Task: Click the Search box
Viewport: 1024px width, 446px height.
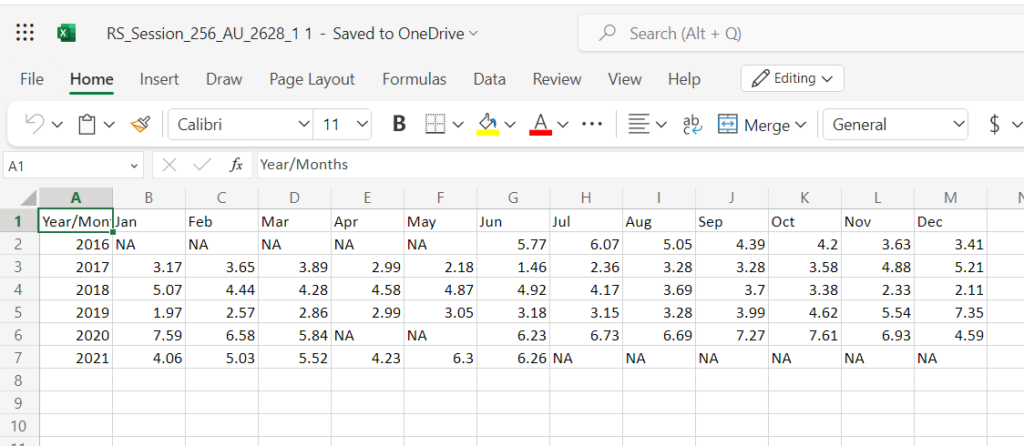Action: [x=801, y=33]
